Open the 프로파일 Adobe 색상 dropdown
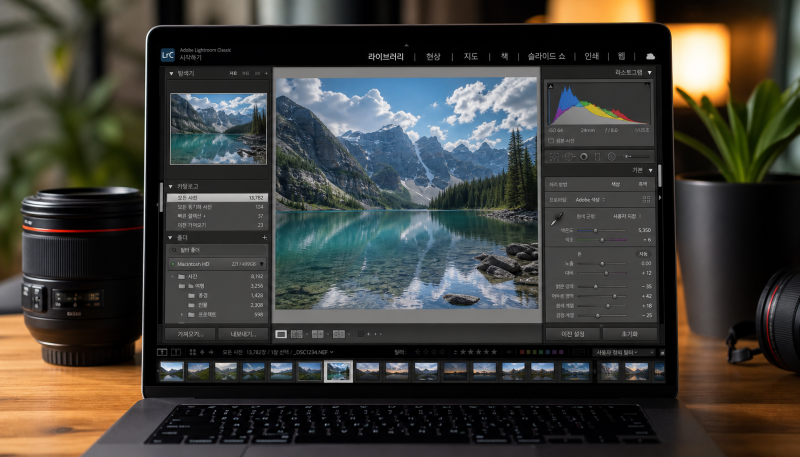 tap(590, 199)
